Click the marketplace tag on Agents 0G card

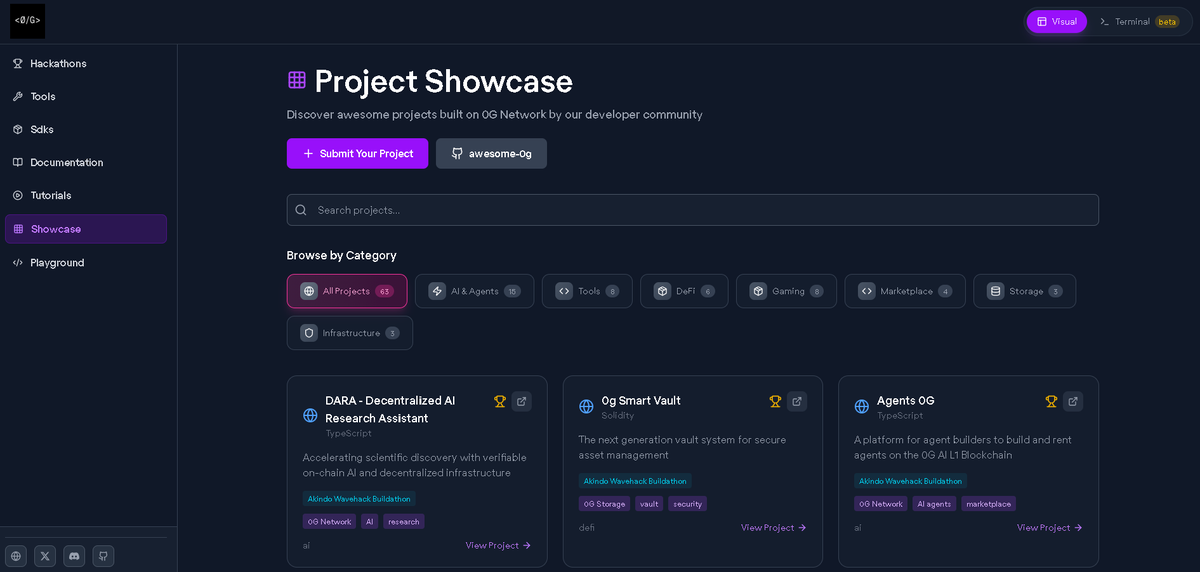pyautogui.click(x=989, y=504)
